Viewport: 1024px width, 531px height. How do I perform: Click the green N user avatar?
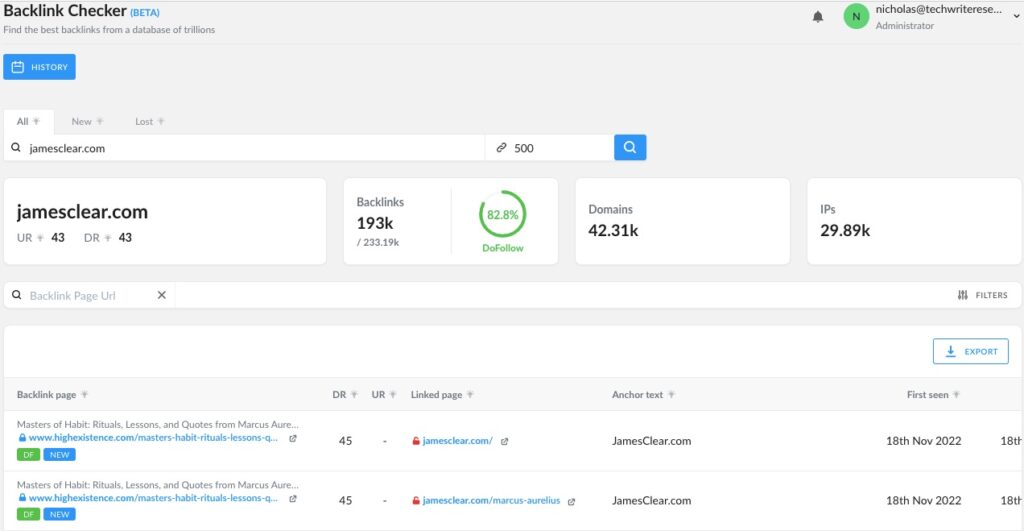click(x=856, y=16)
